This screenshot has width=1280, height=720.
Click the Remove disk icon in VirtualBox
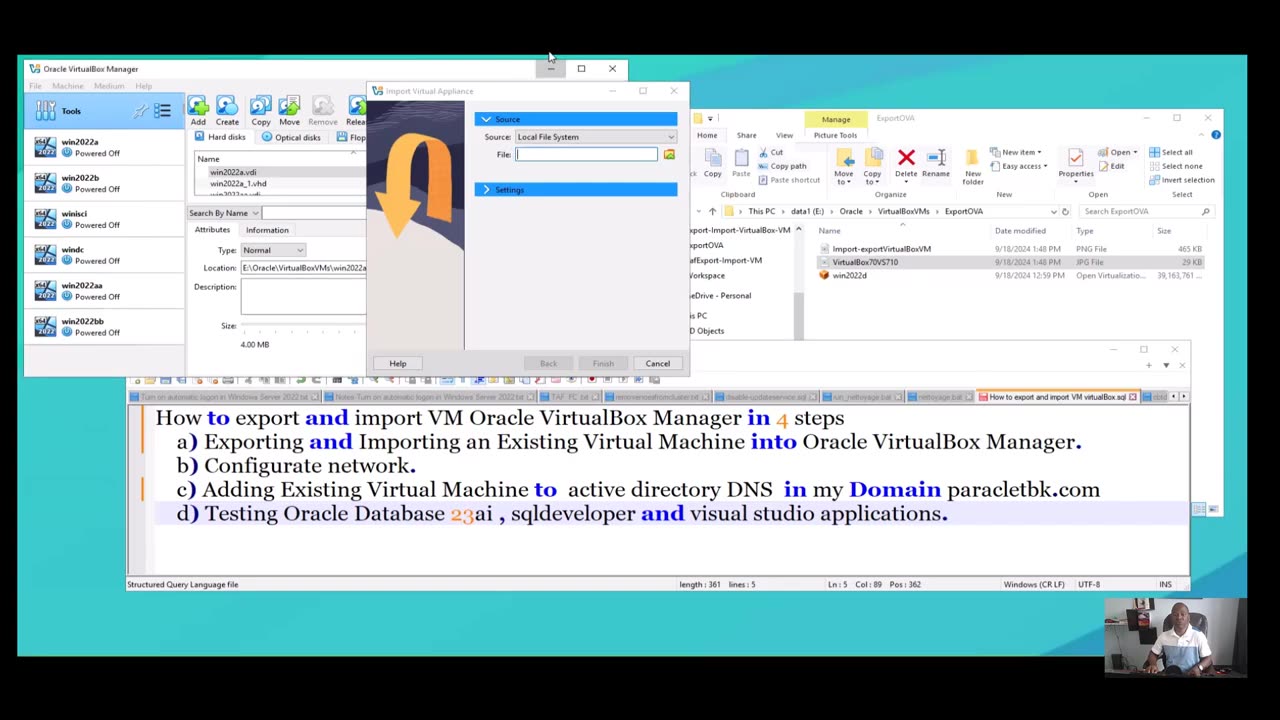point(322,106)
